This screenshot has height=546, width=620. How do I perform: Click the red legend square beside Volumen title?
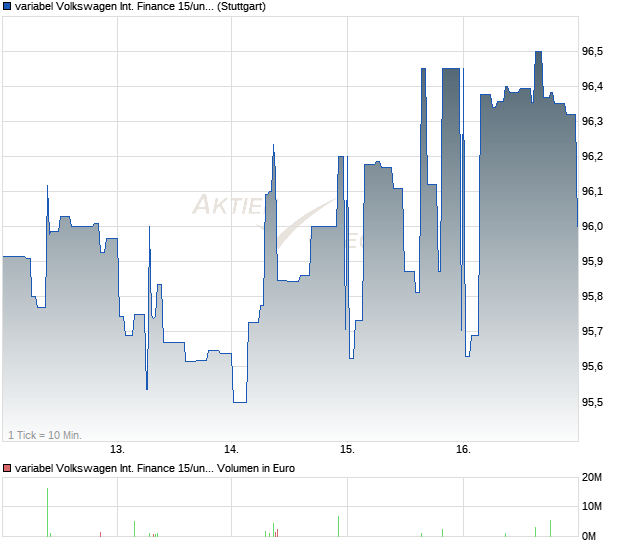coord(7,468)
